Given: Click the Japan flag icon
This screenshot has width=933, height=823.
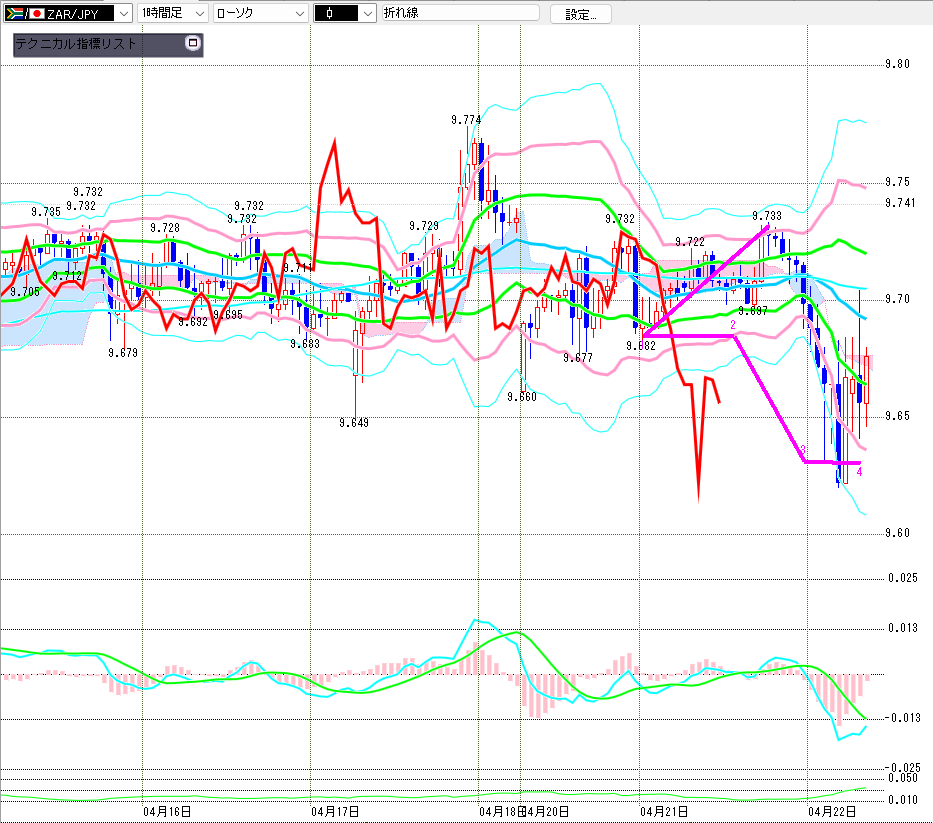Looking at the screenshot, I should (x=36, y=14).
